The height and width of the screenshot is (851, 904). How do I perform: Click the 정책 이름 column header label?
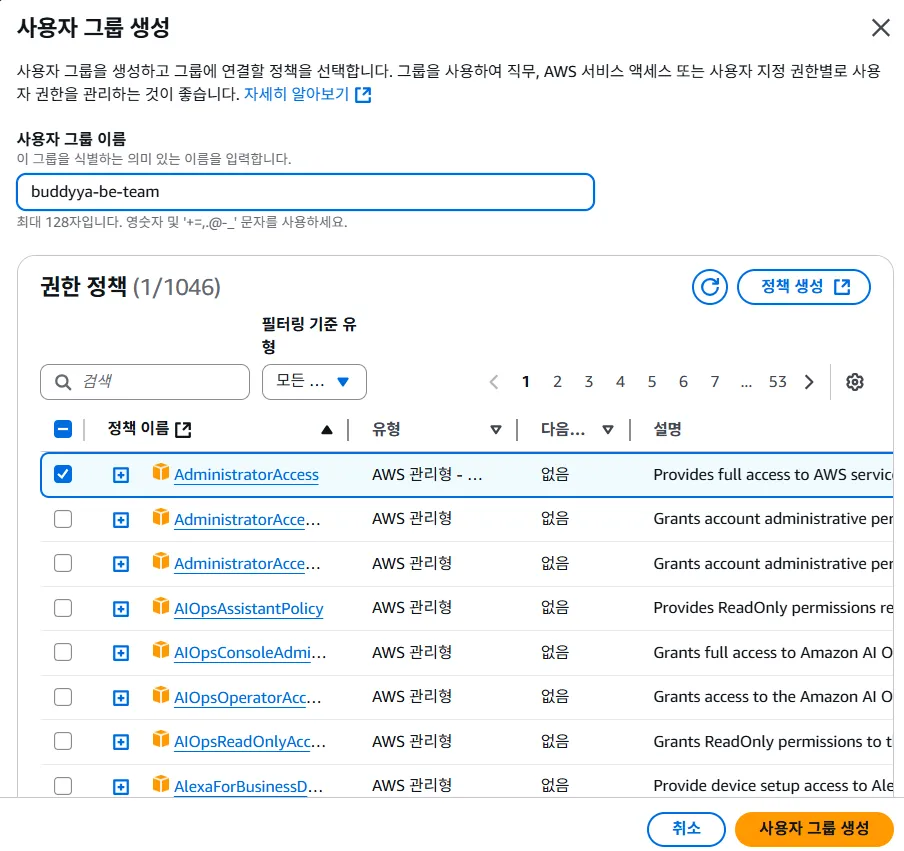pyautogui.click(x=138, y=428)
